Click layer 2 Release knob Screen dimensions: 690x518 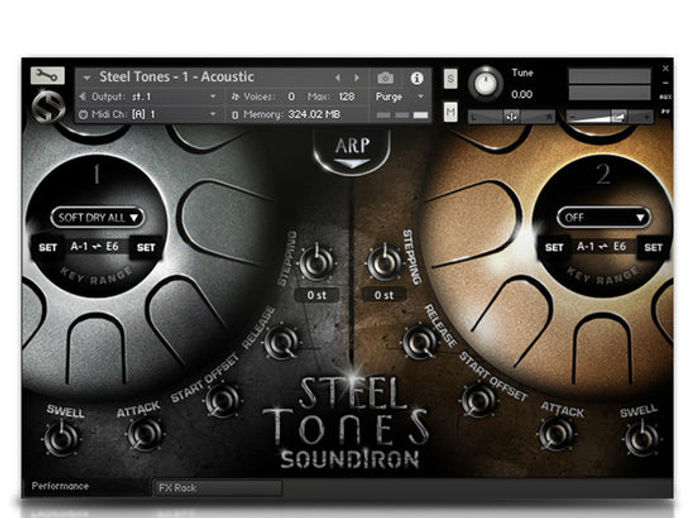point(420,342)
